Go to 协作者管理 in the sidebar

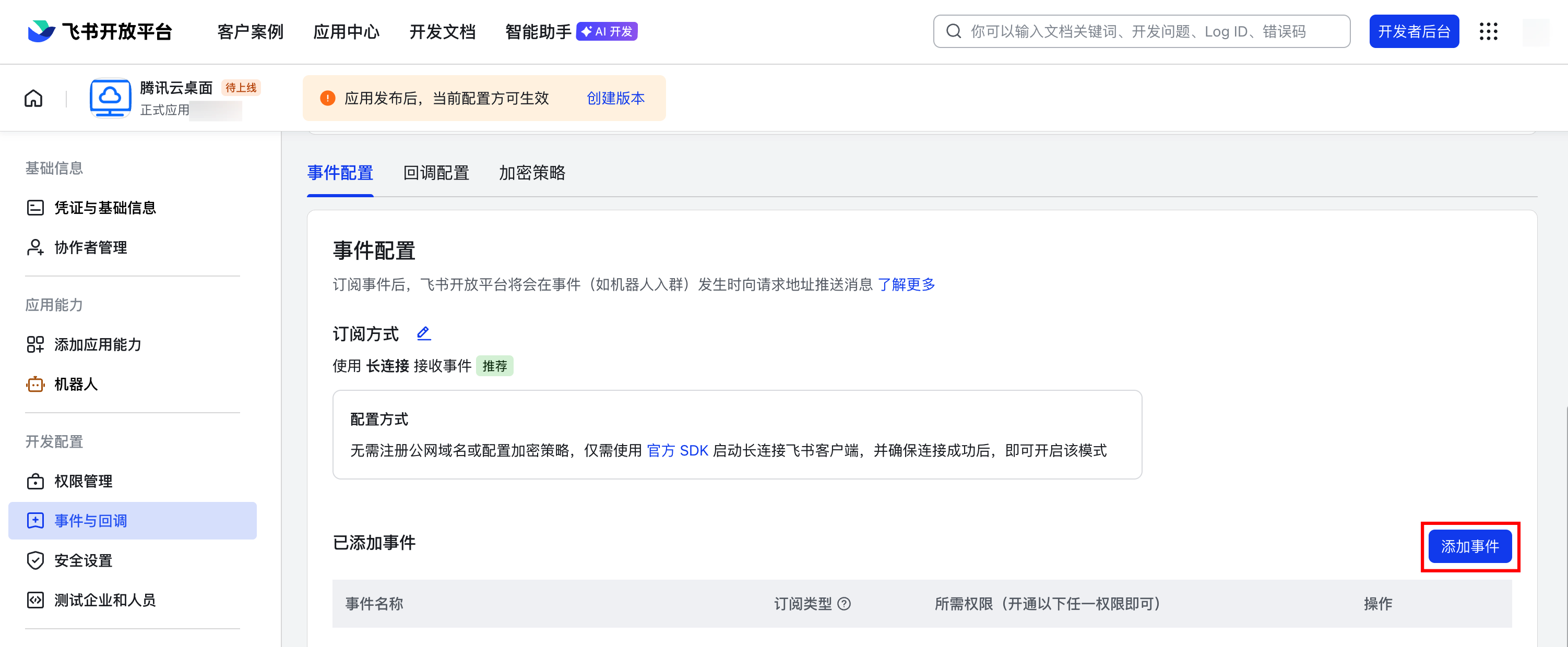click(x=90, y=248)
